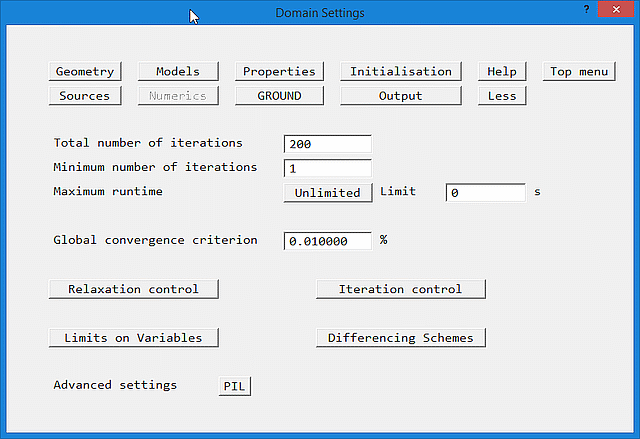Open the Geometry settings panel

(x=85, y=72)
